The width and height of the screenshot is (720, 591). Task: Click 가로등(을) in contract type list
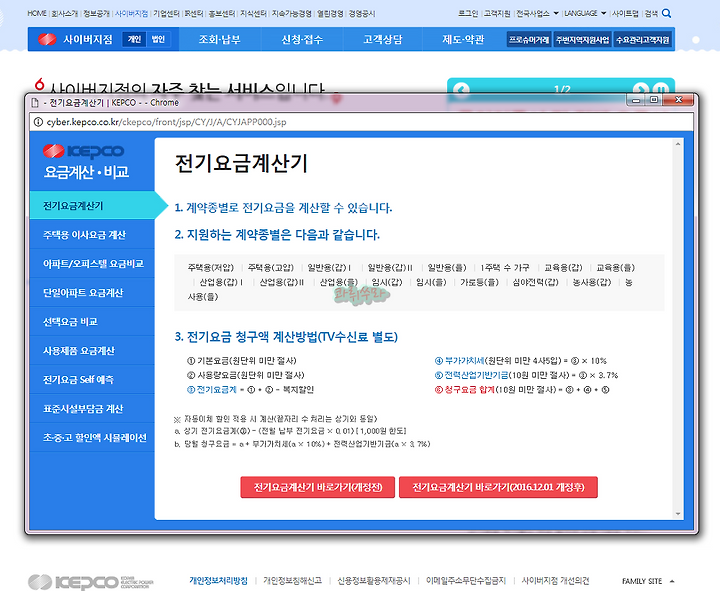click(x=479, y=282)
